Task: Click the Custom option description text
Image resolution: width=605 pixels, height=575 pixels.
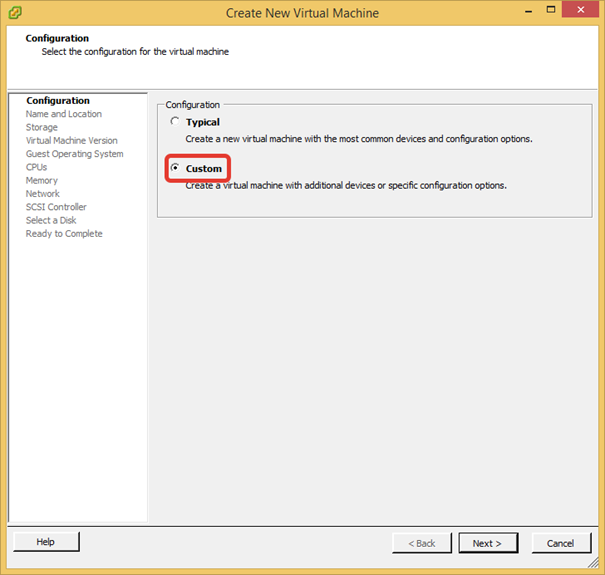Action: coord(346,186)
